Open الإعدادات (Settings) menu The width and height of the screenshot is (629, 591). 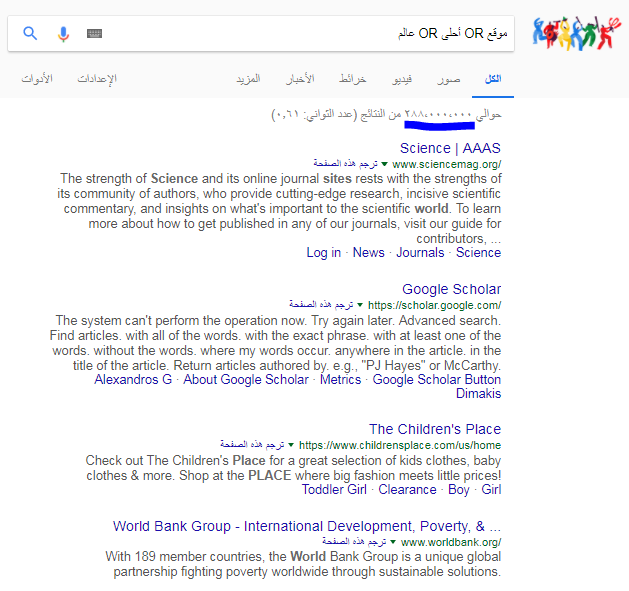(x=97, y=79)
